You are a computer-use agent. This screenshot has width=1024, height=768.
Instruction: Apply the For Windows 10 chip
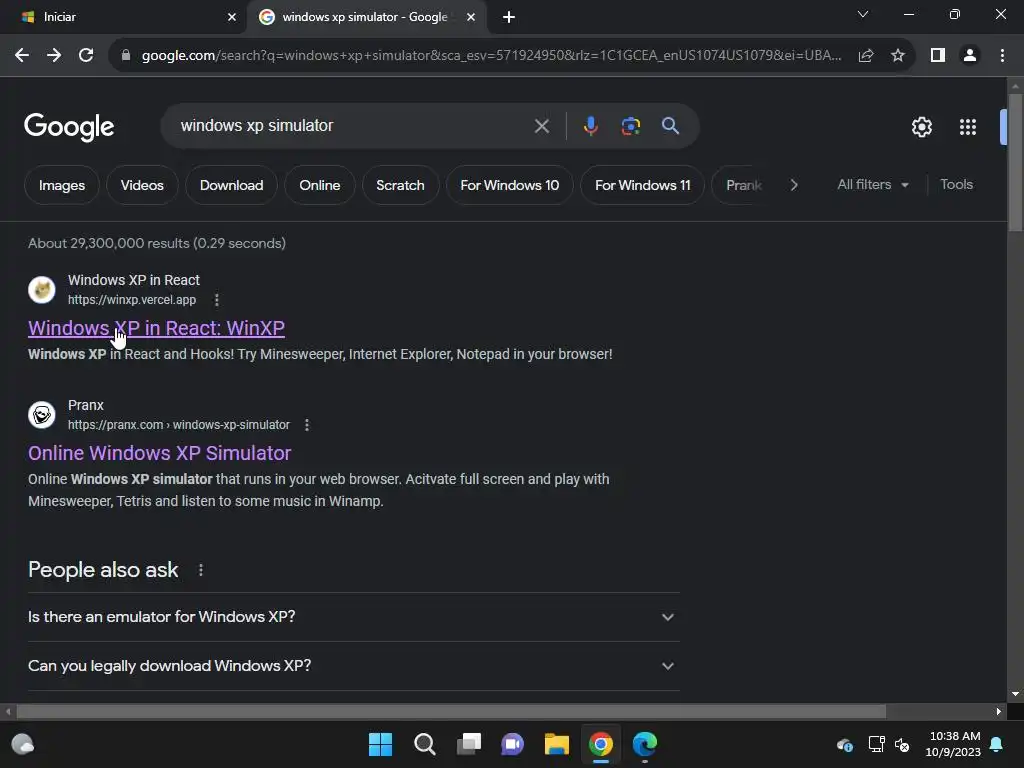[509, 185]
